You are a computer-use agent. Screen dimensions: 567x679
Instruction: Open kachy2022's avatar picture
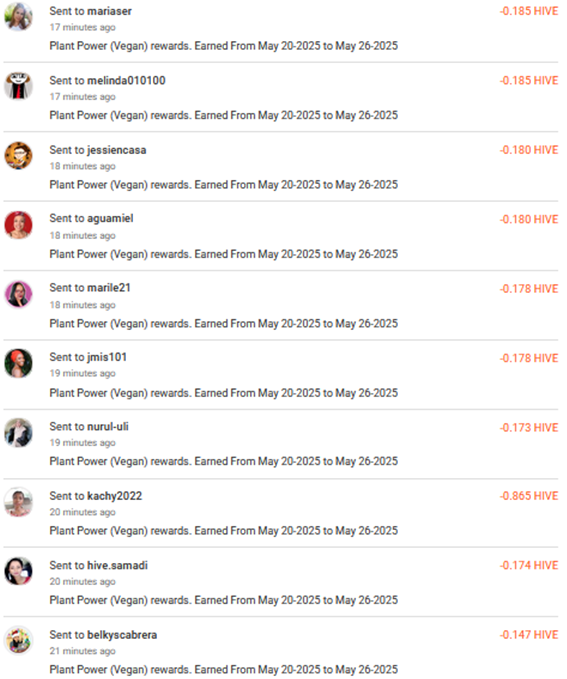(x=18, y=502)
